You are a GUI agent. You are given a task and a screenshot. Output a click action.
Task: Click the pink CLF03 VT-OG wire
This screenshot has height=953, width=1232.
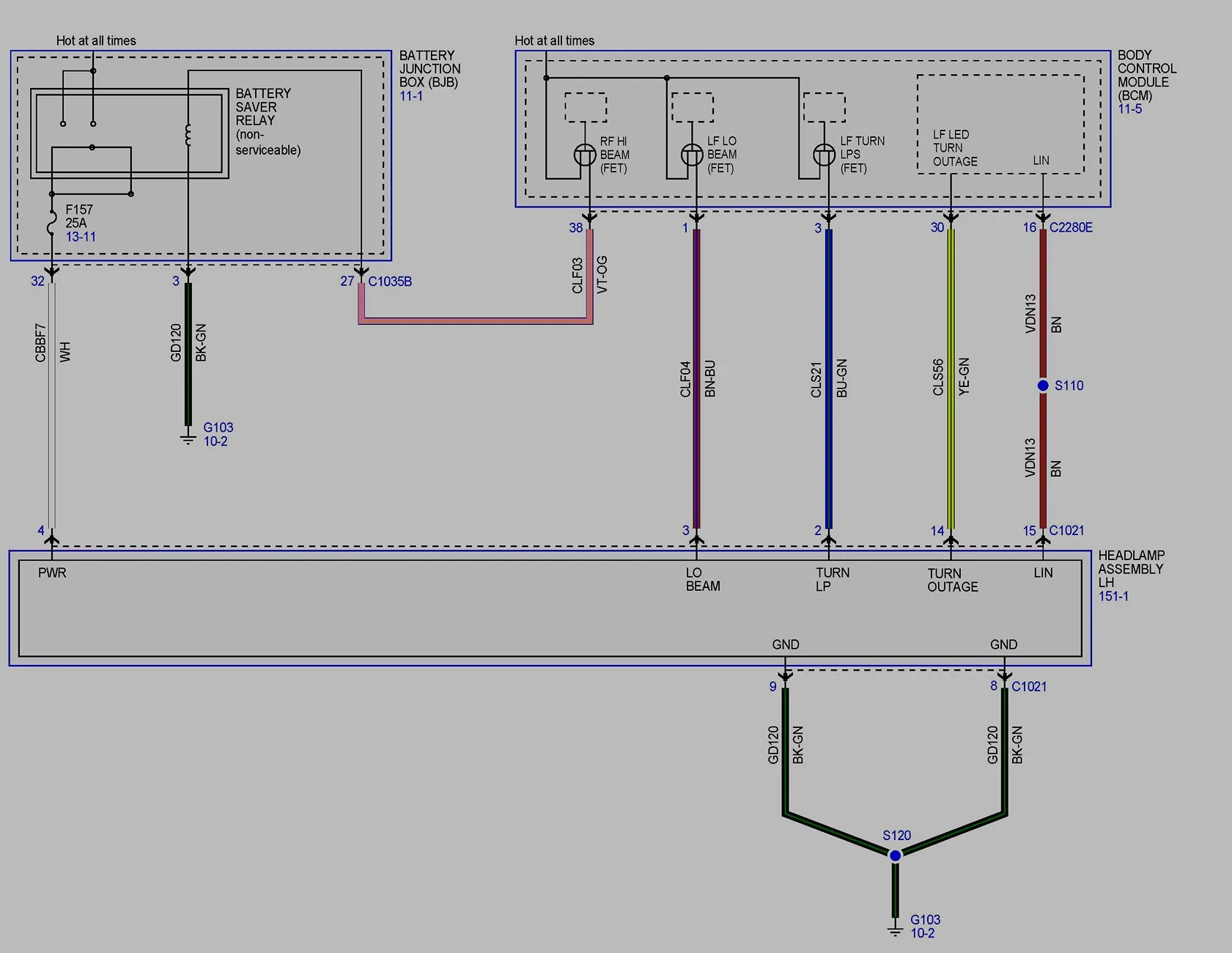[x=476, y=320]
